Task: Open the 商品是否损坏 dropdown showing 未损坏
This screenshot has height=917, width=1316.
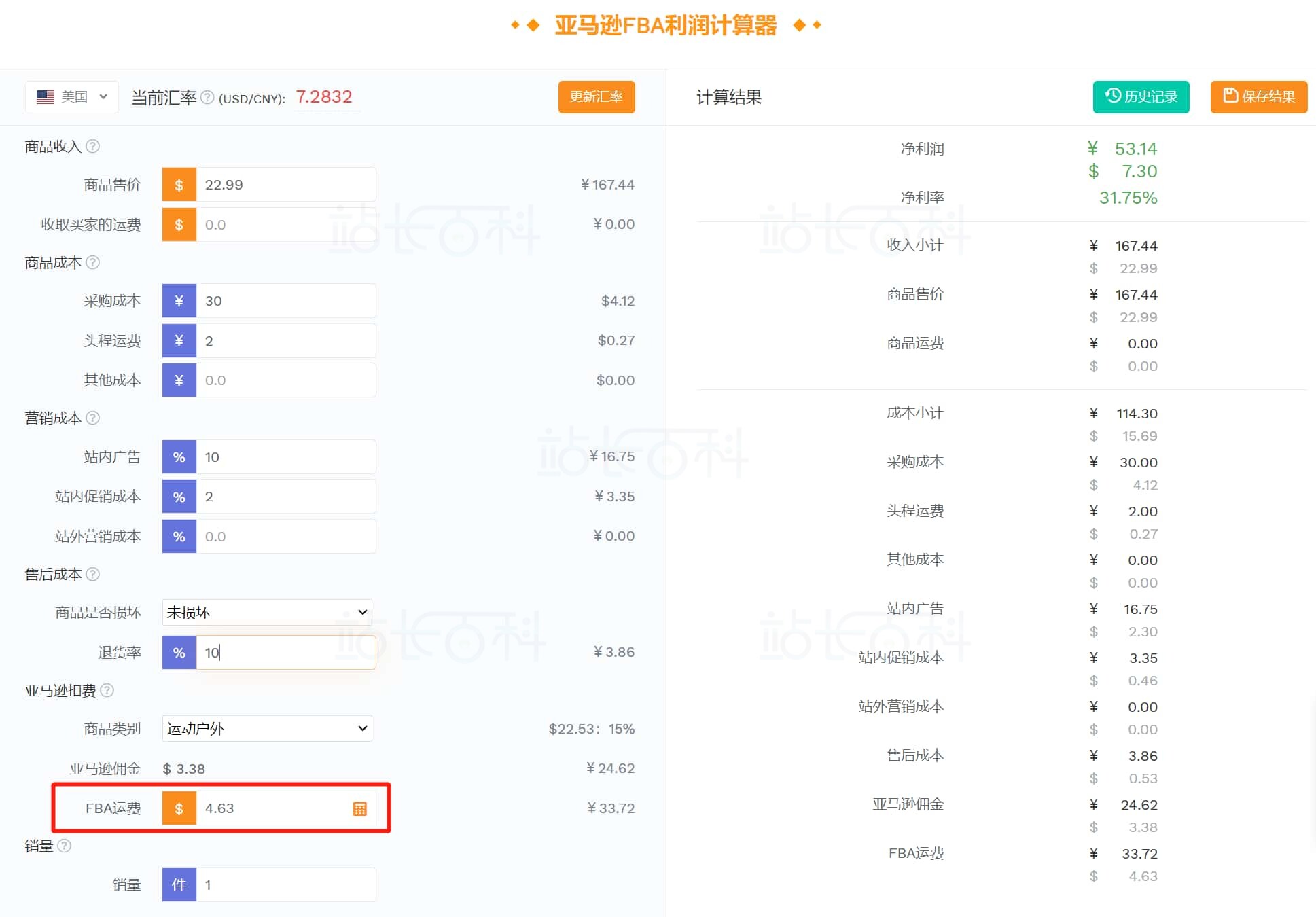Action: coord(266,611)
